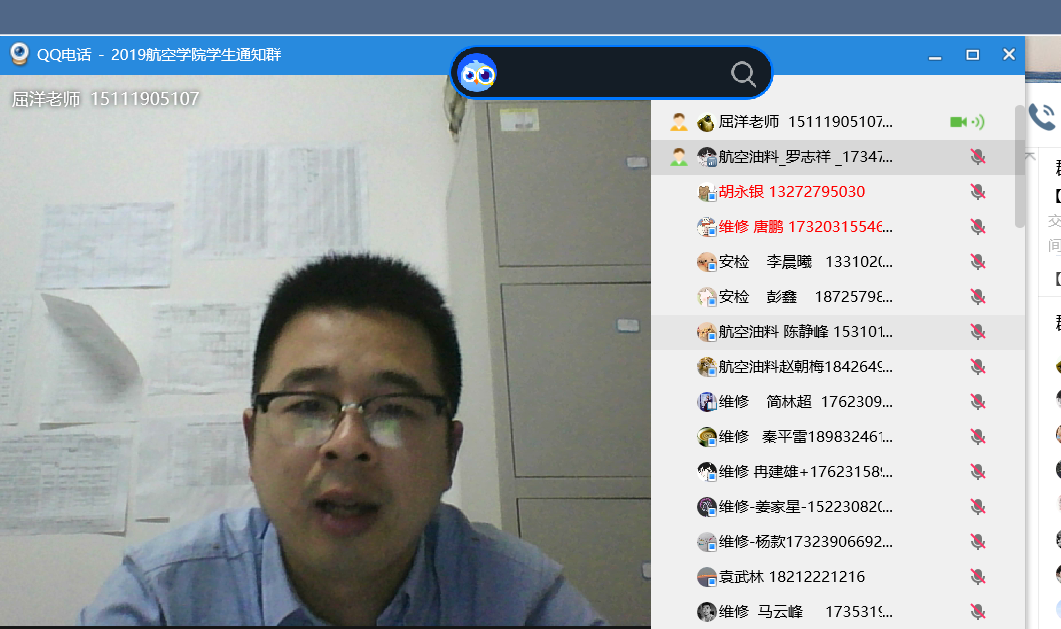Click the QQ电话 penguin logo in title bar
The height and width of the screenshot is (629, 1061).
pos(19,54)
